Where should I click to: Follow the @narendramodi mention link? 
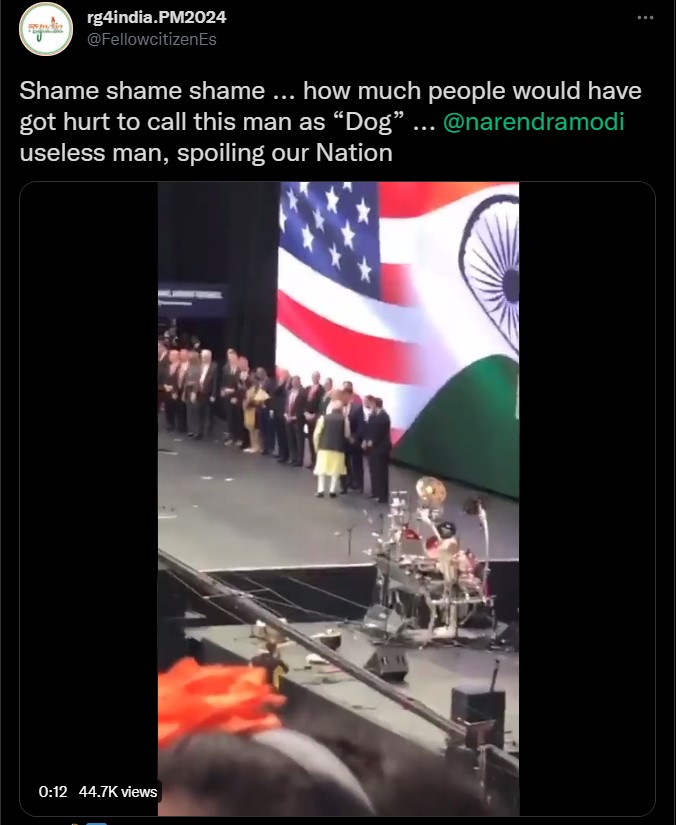533,122
